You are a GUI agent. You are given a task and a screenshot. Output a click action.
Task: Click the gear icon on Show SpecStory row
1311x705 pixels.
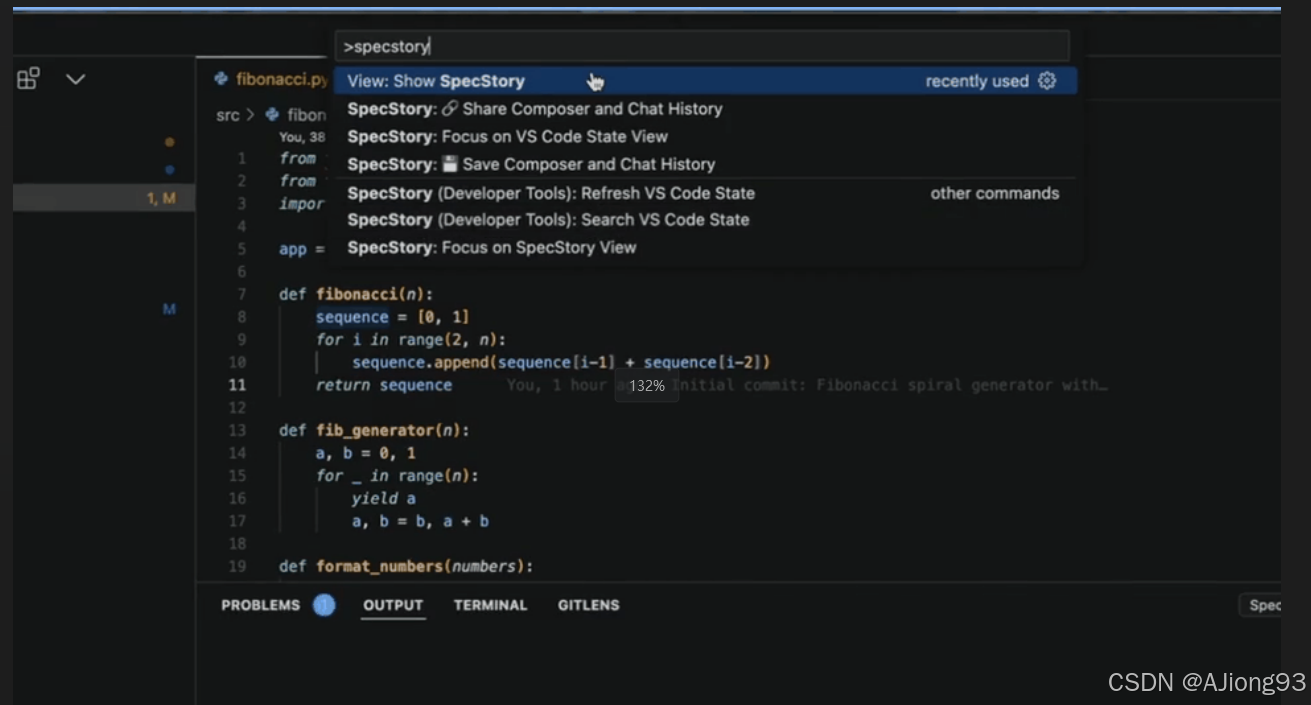tap(1047, 81)
